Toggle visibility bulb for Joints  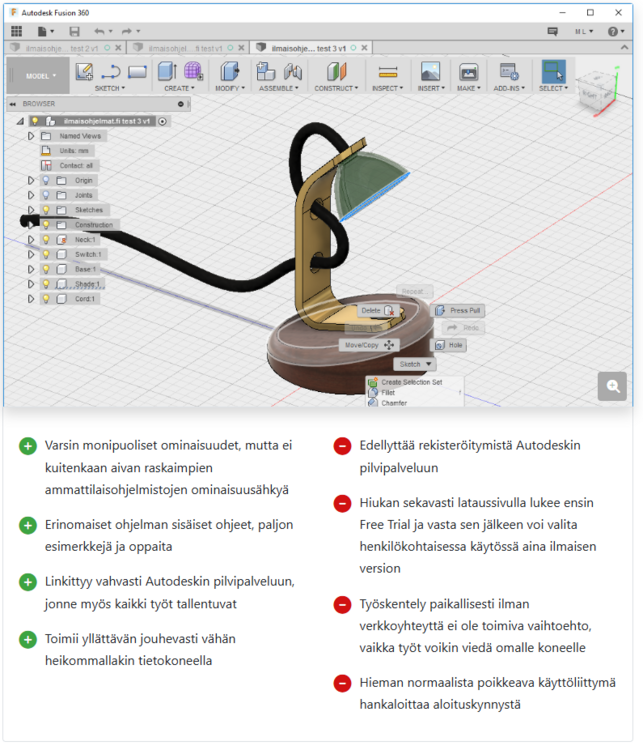[x=46, y=195]
